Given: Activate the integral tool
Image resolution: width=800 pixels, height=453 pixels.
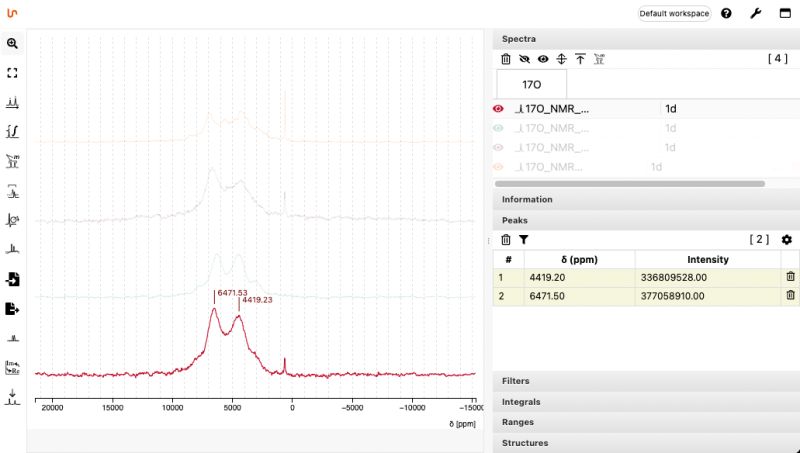Looking at the screenshot, I should point(12,132).
